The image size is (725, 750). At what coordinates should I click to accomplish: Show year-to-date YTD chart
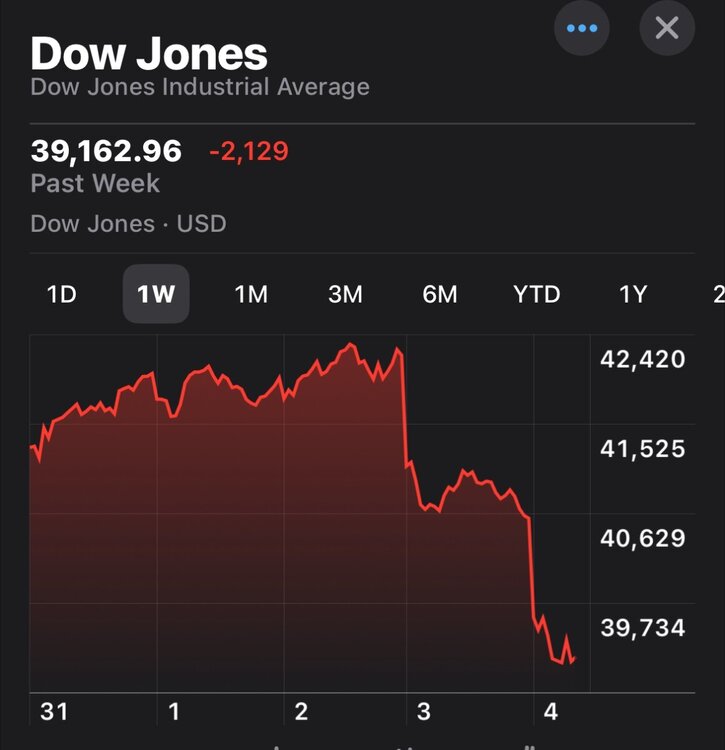(x=537, y=294)
